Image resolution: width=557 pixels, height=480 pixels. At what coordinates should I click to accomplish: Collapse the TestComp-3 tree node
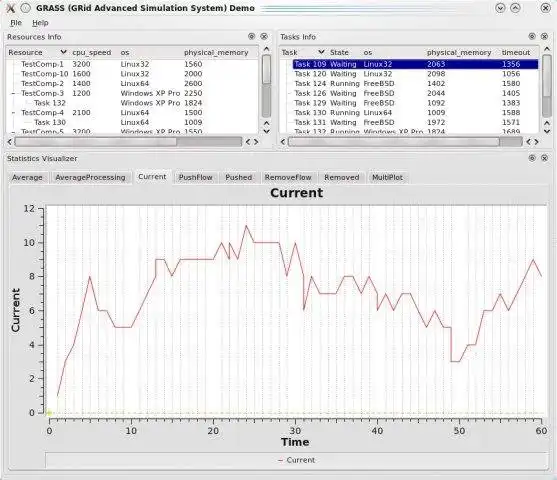pos(13,93)
